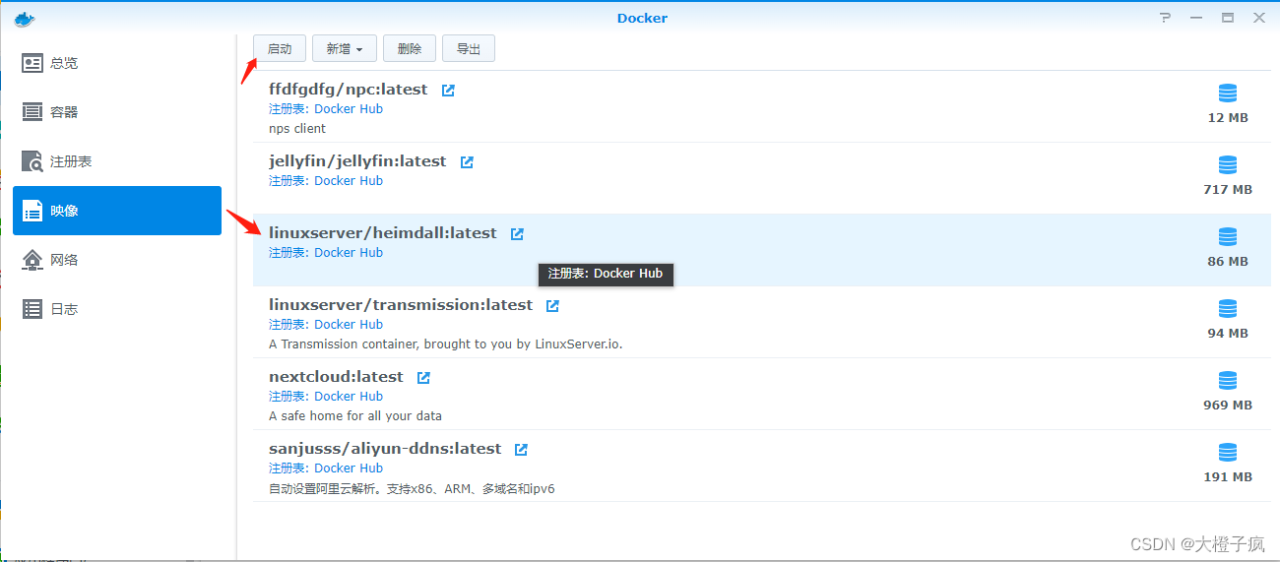Open external link icon for ffdfgdfg/npc:latest
This screenshot has width=1280, height=562.
(448, 90)
